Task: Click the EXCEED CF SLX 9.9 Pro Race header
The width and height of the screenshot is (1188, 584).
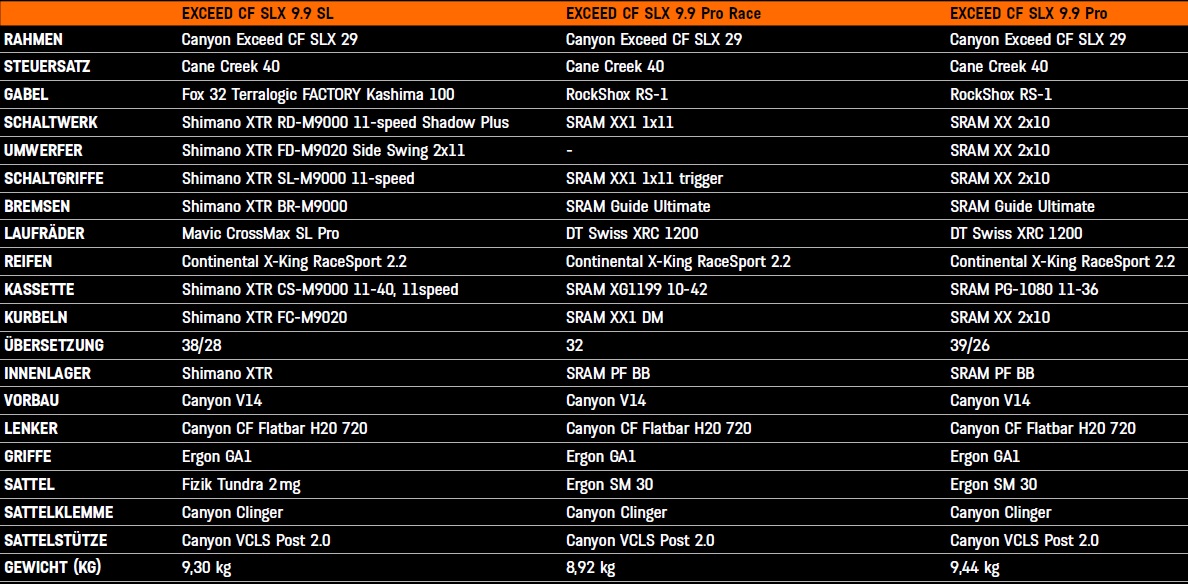Action: click(664, 13)
